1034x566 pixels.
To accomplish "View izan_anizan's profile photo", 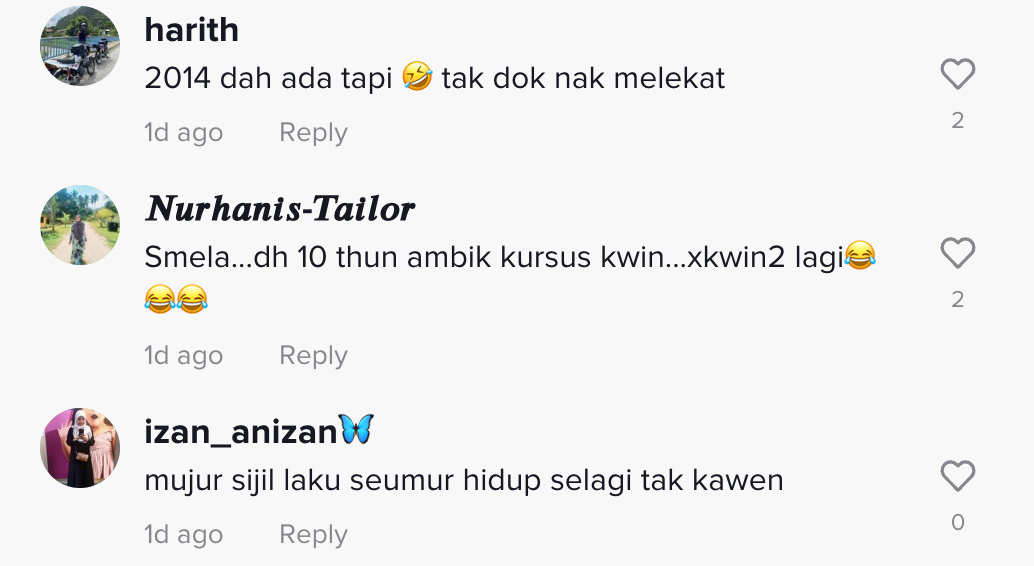I will (80, 448).
